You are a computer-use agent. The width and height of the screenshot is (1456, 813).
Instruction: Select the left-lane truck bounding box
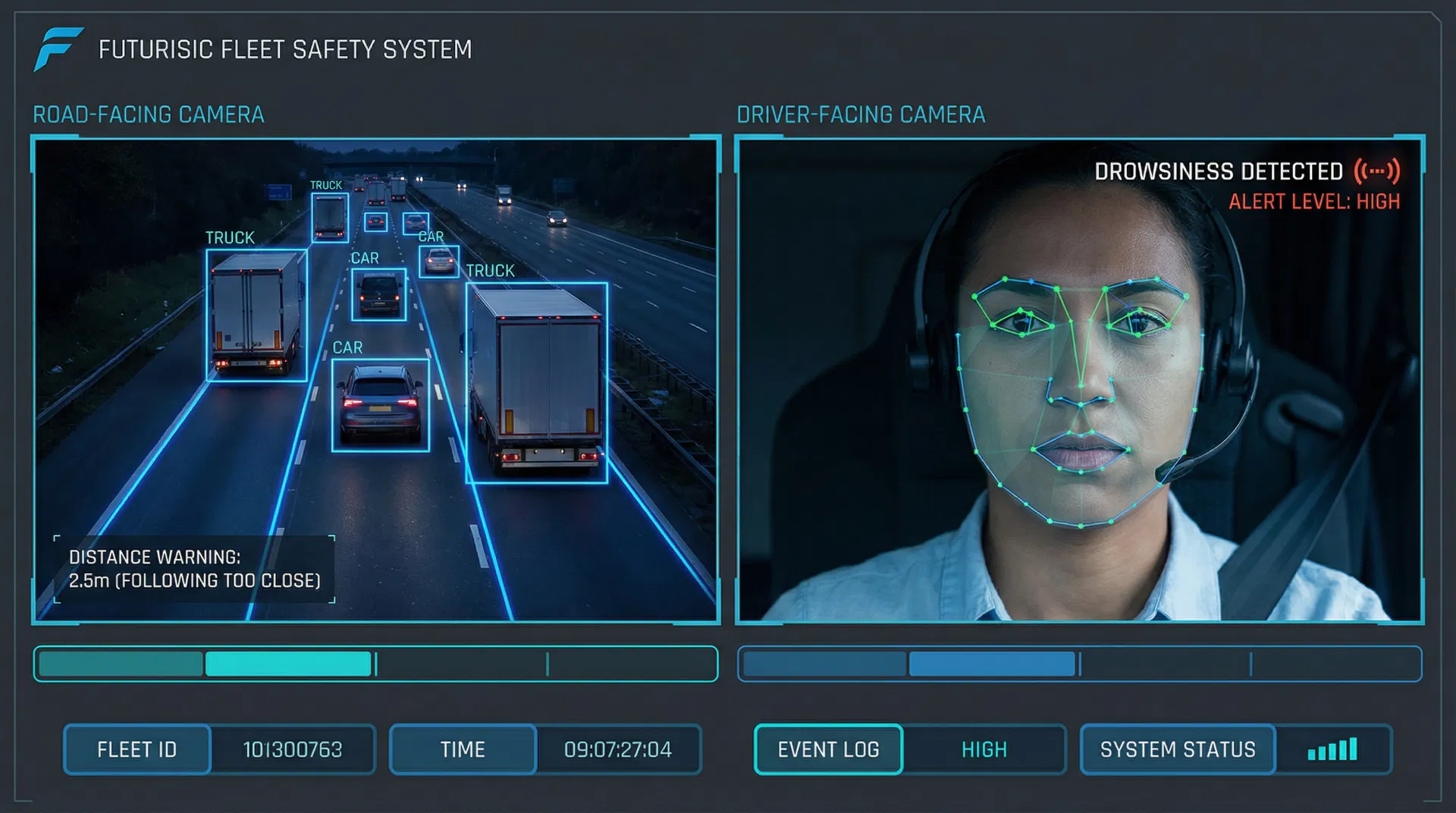256,315
